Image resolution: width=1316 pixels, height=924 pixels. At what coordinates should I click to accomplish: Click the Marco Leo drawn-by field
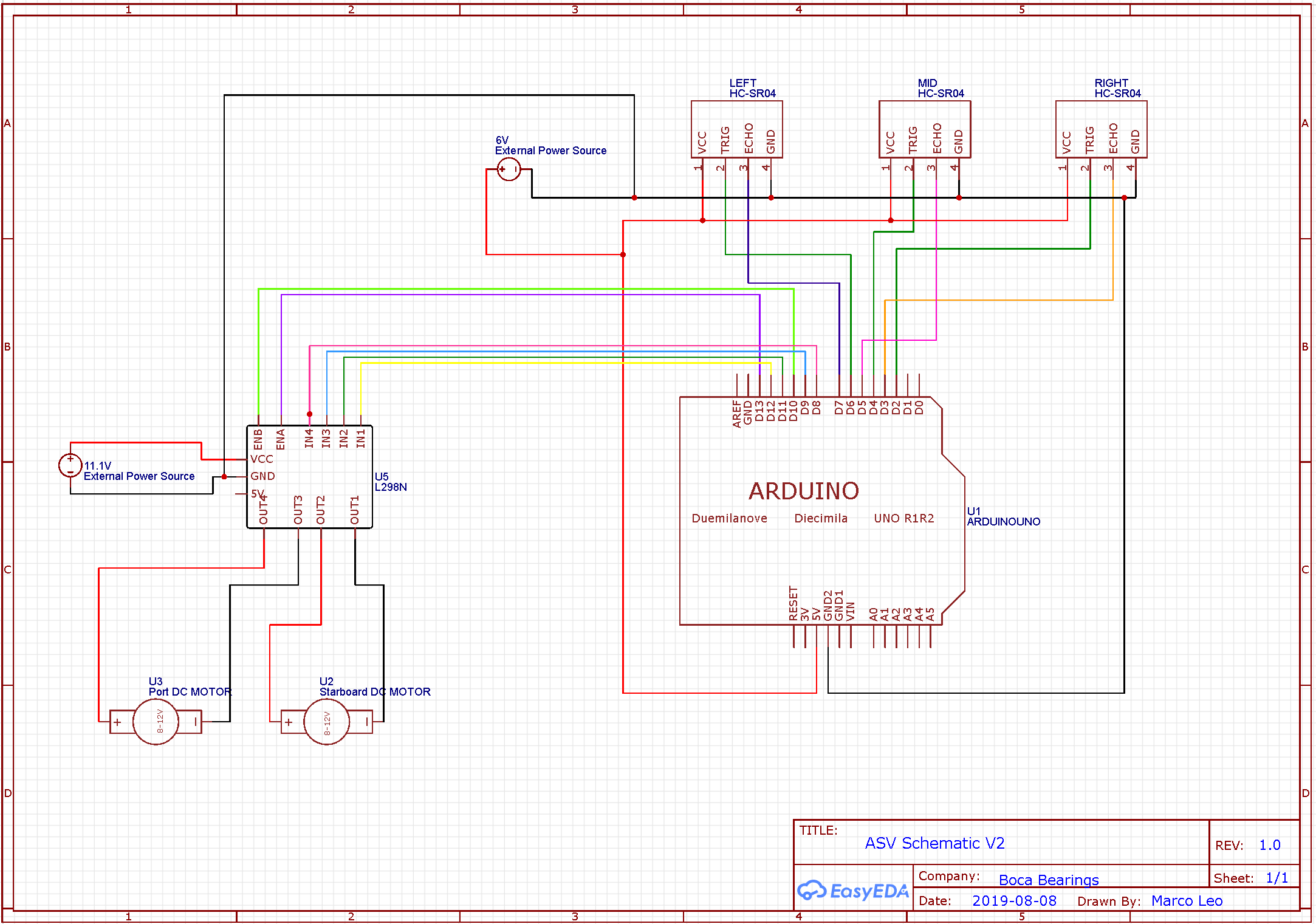pos(1187,901)
